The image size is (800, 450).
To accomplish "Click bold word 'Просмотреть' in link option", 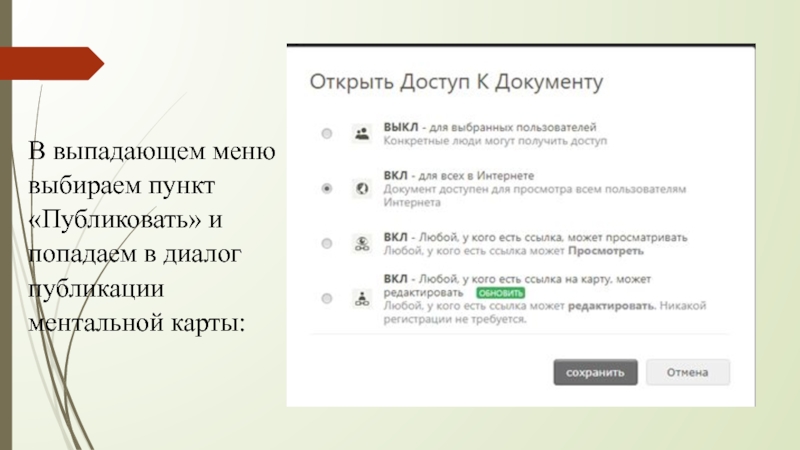I will tap(606, 251).
